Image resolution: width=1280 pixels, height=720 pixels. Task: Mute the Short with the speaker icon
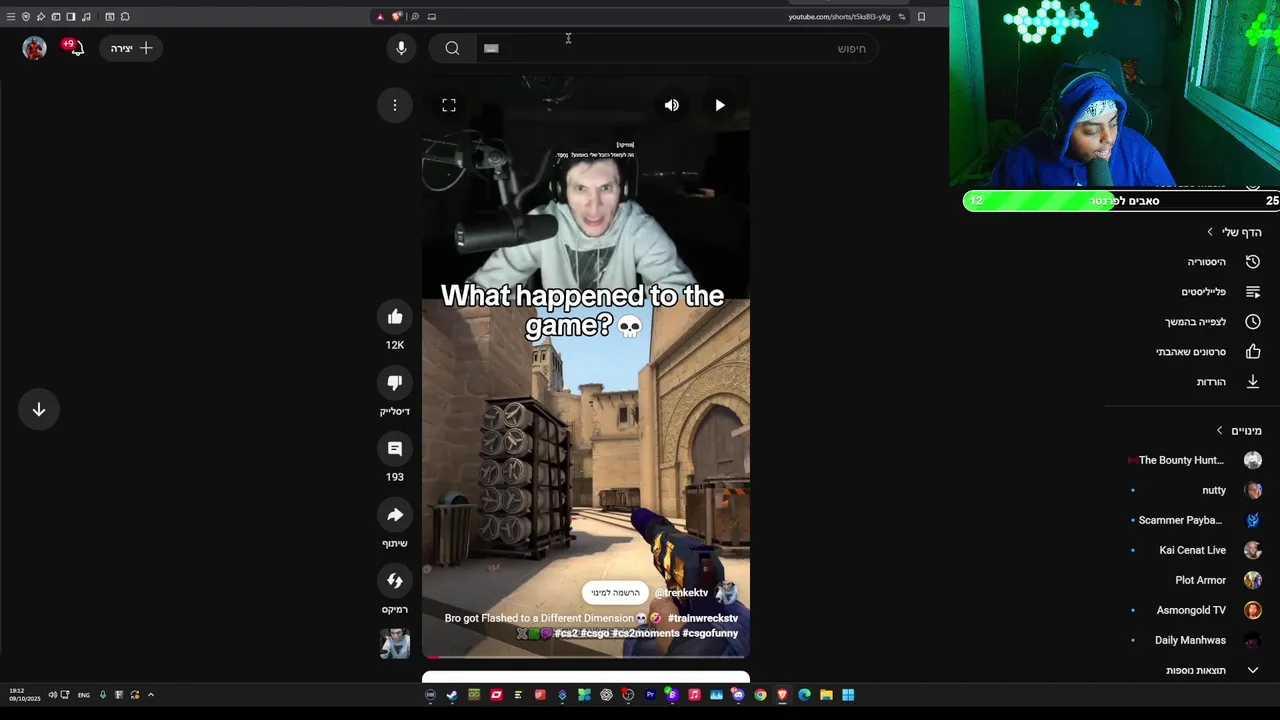[672, 105]
